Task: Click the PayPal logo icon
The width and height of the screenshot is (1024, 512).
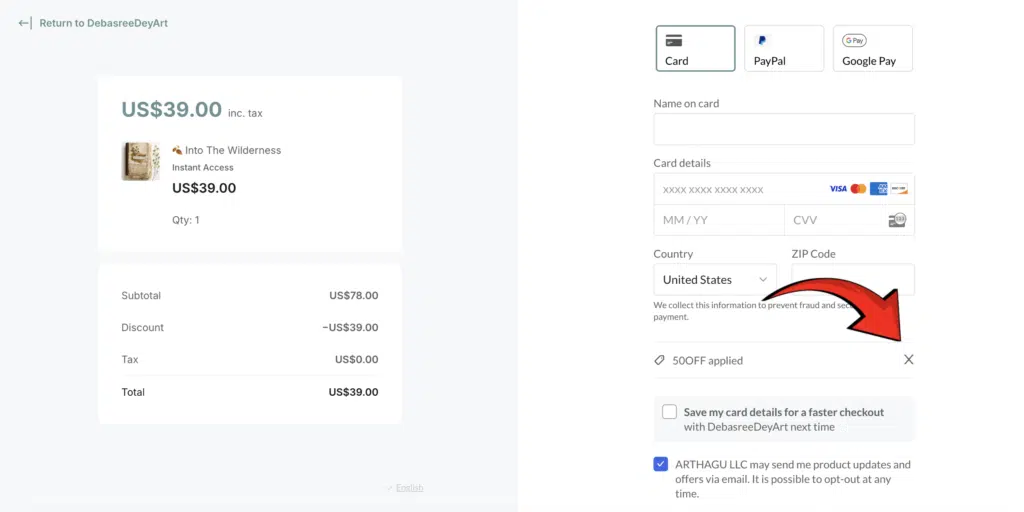Action: pos(761,40)
